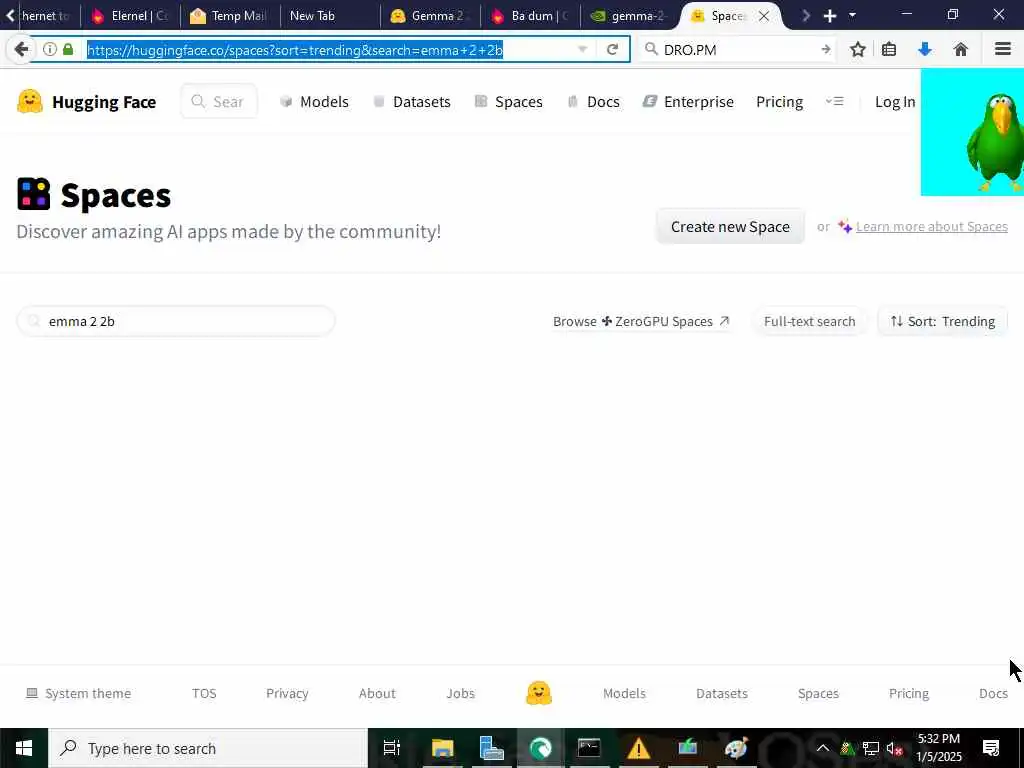
Task: Expand the more options menu icon
Action: pyautogui.click(x=835, y=101)
